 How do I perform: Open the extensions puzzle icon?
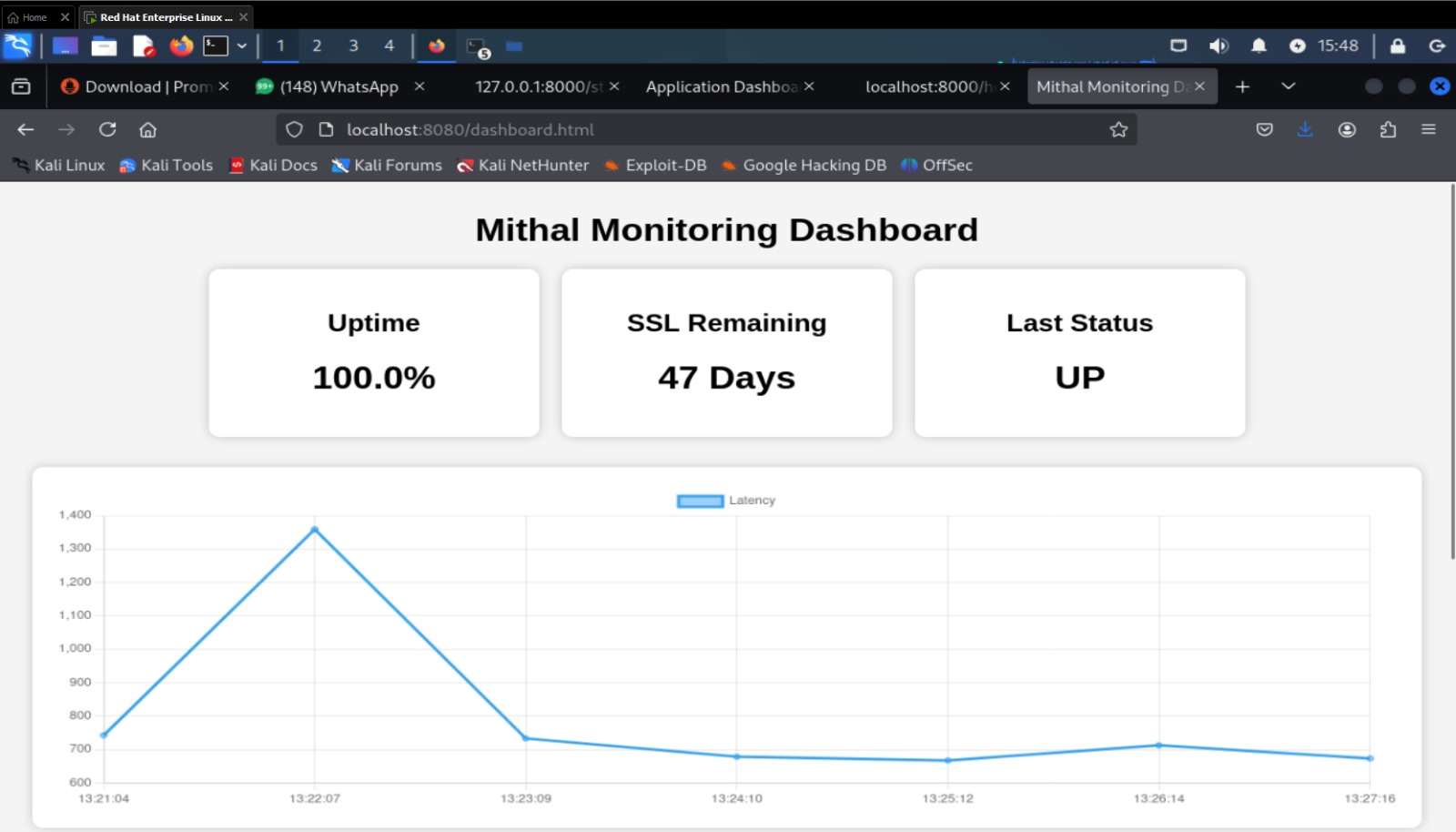click(x=1388, y=129)
